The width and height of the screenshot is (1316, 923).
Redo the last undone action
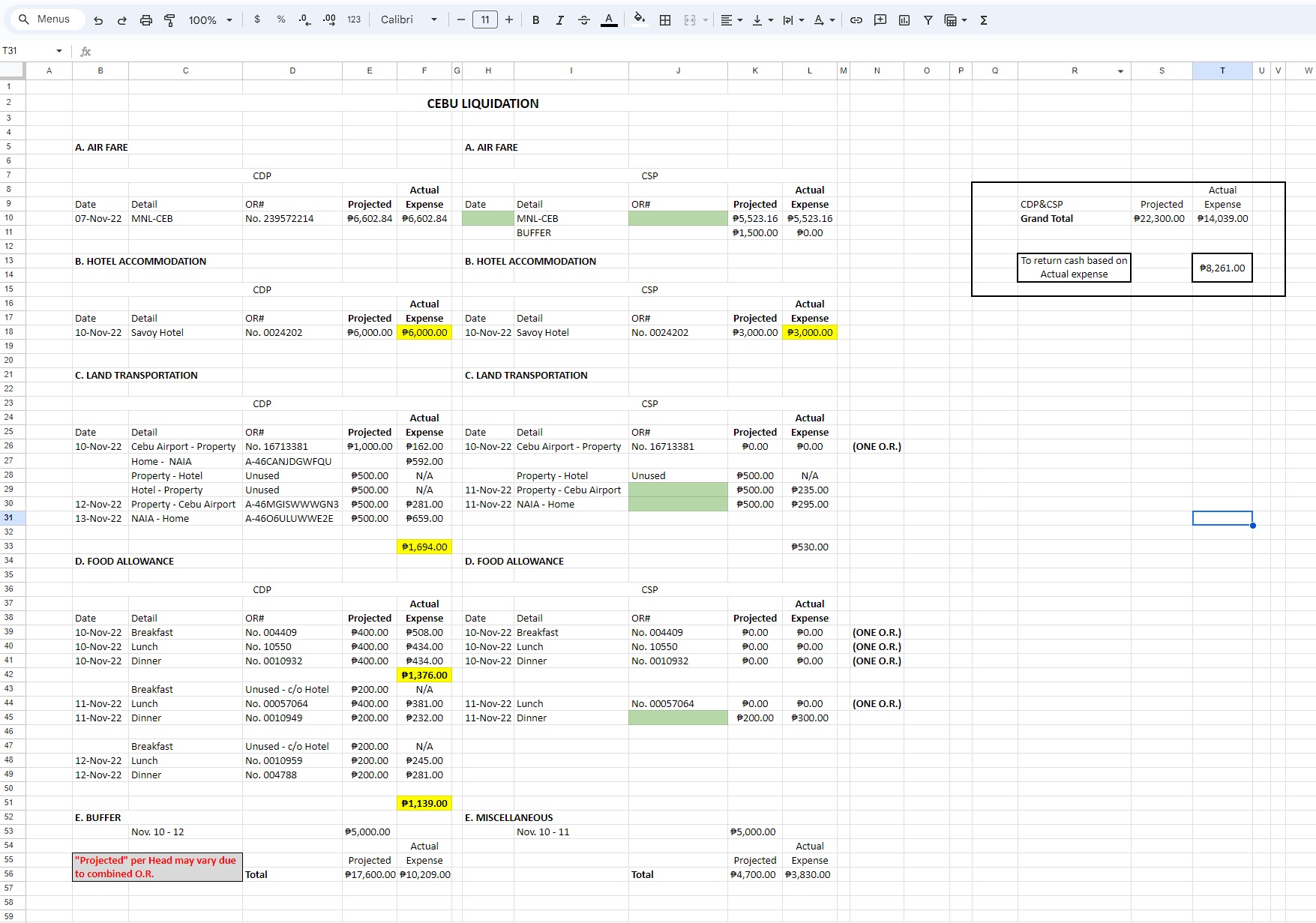click(x=121, y=20)
